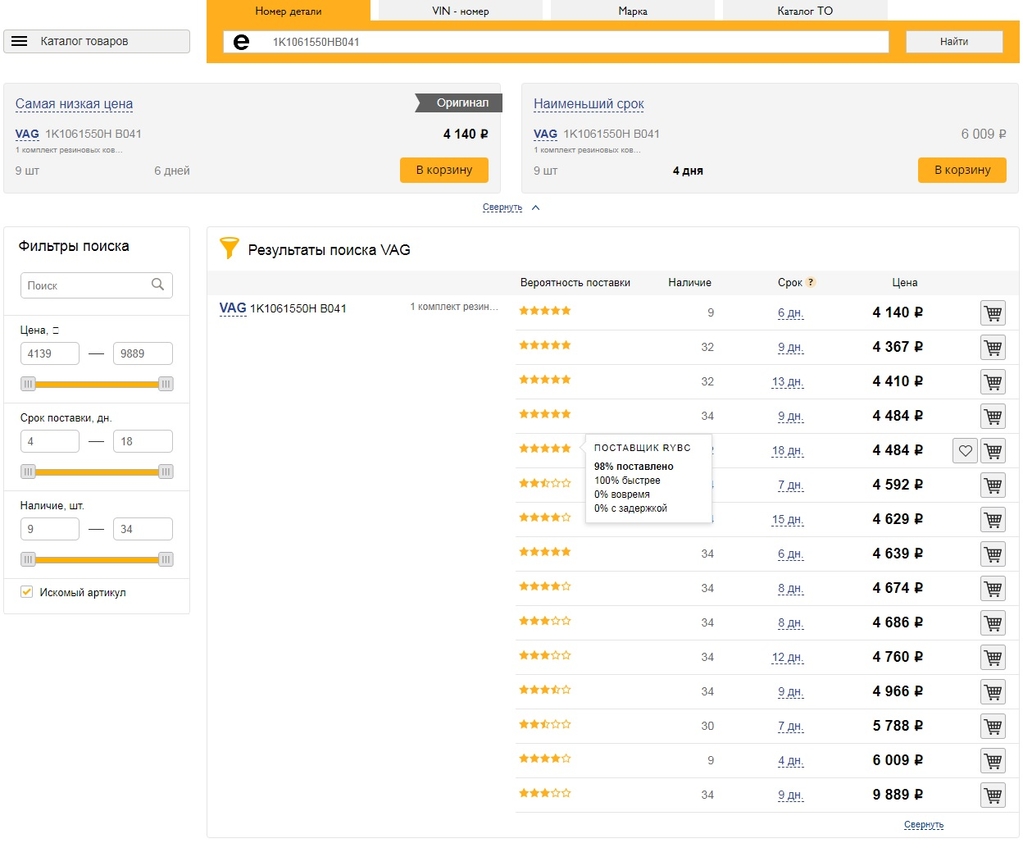Click the maximum handle of the Наличие slider
The height and width of the screenshot is (866, 1023).
tap(166, 559)
